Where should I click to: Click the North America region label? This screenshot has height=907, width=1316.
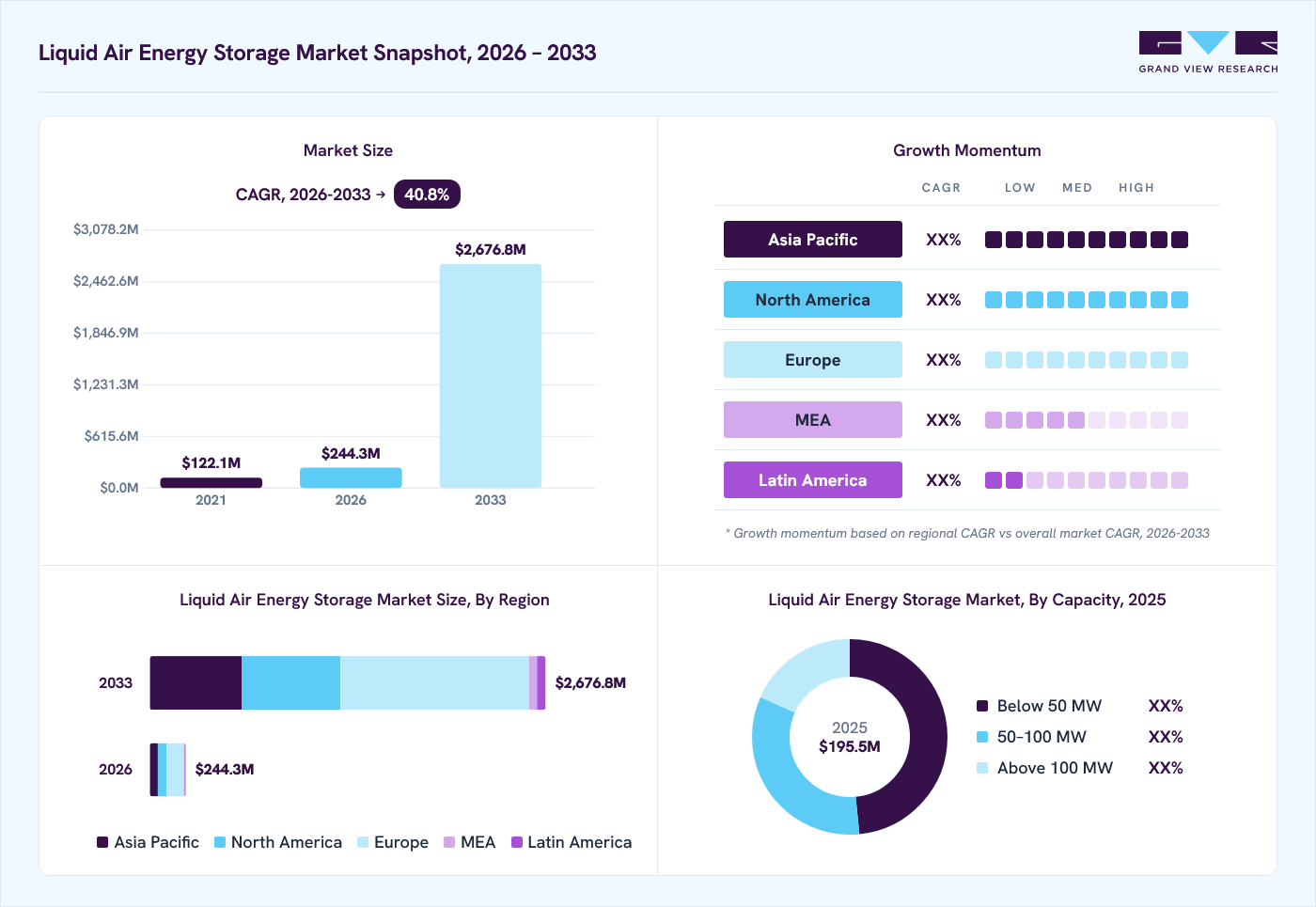coord(813,300)
